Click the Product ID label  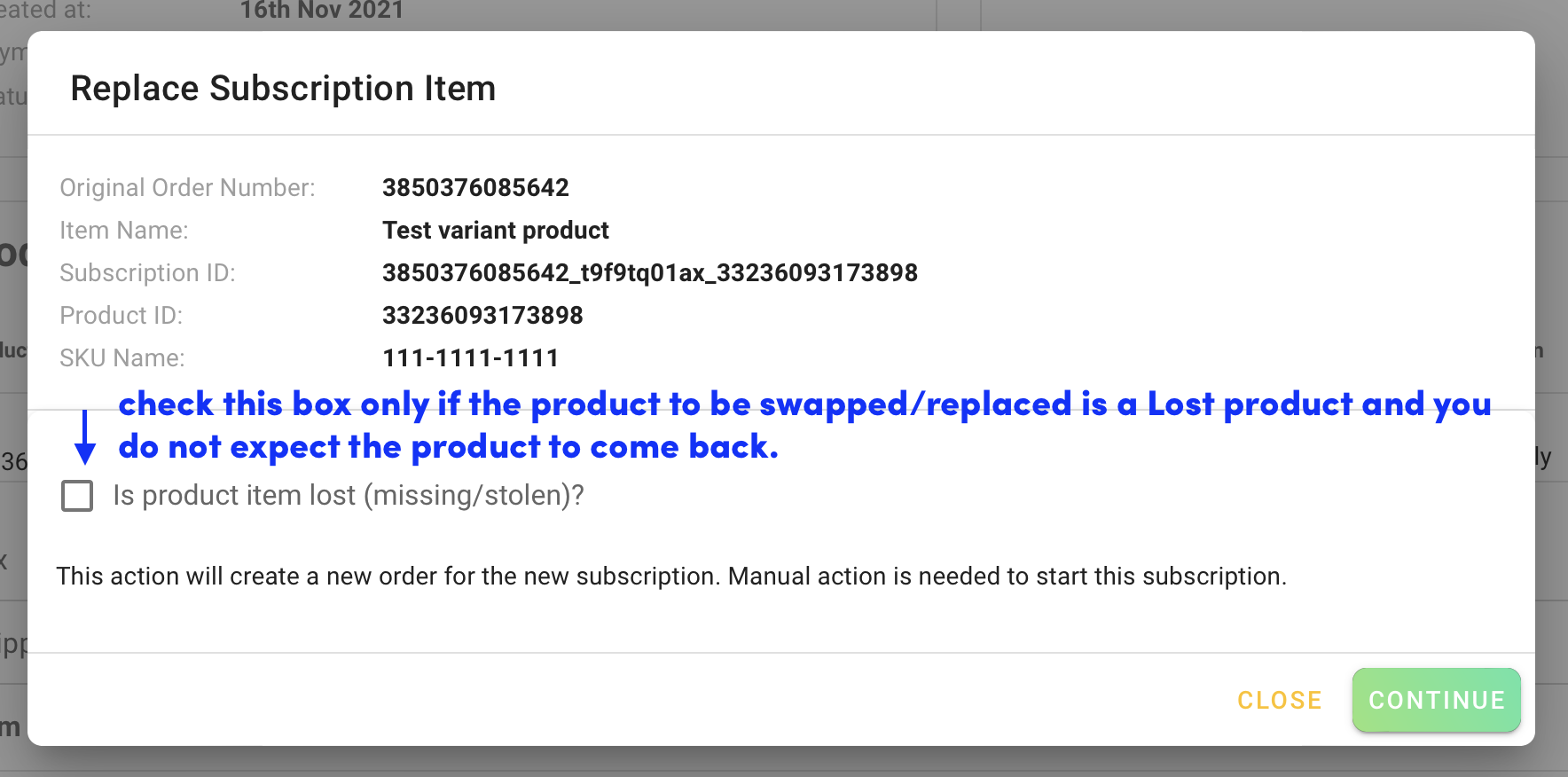(x=121, y=316)
